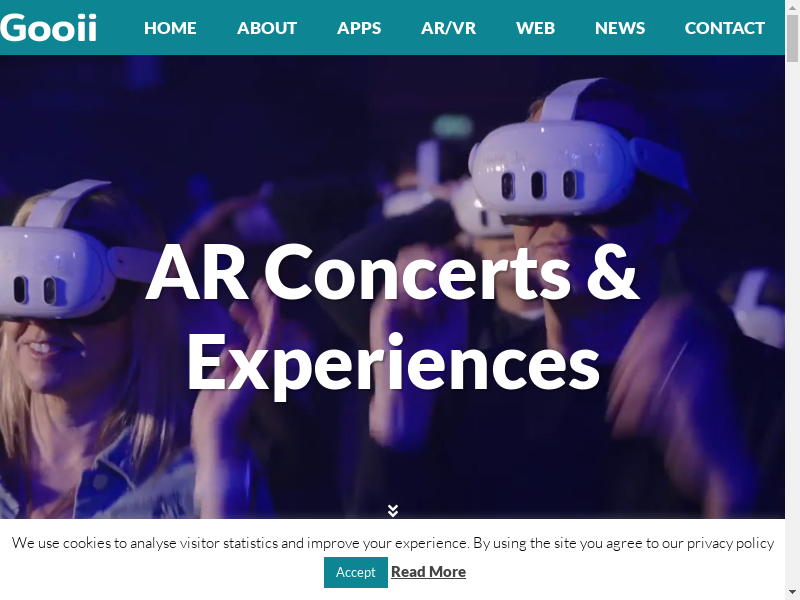Visit the NEWS page
The width and height of the screenshot is (800, 600).
pos(620,28)
